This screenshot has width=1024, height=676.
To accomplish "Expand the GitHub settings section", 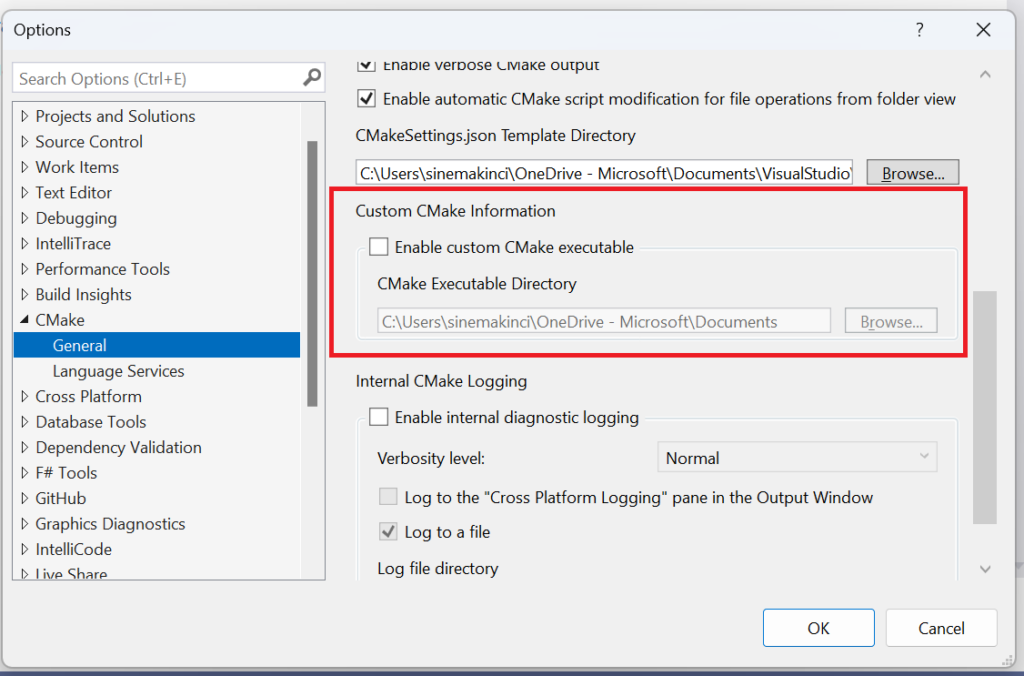I will click(x=23, y=497).
